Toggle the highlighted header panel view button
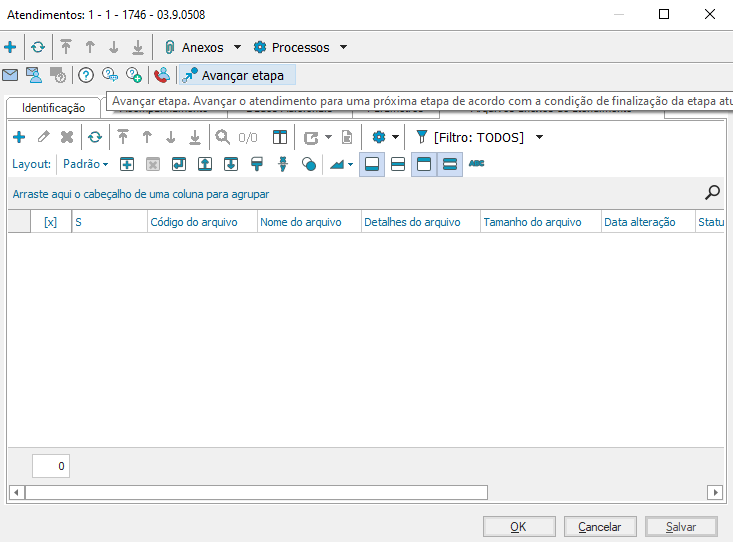The image size is (733, 542). tap(424, 164)
